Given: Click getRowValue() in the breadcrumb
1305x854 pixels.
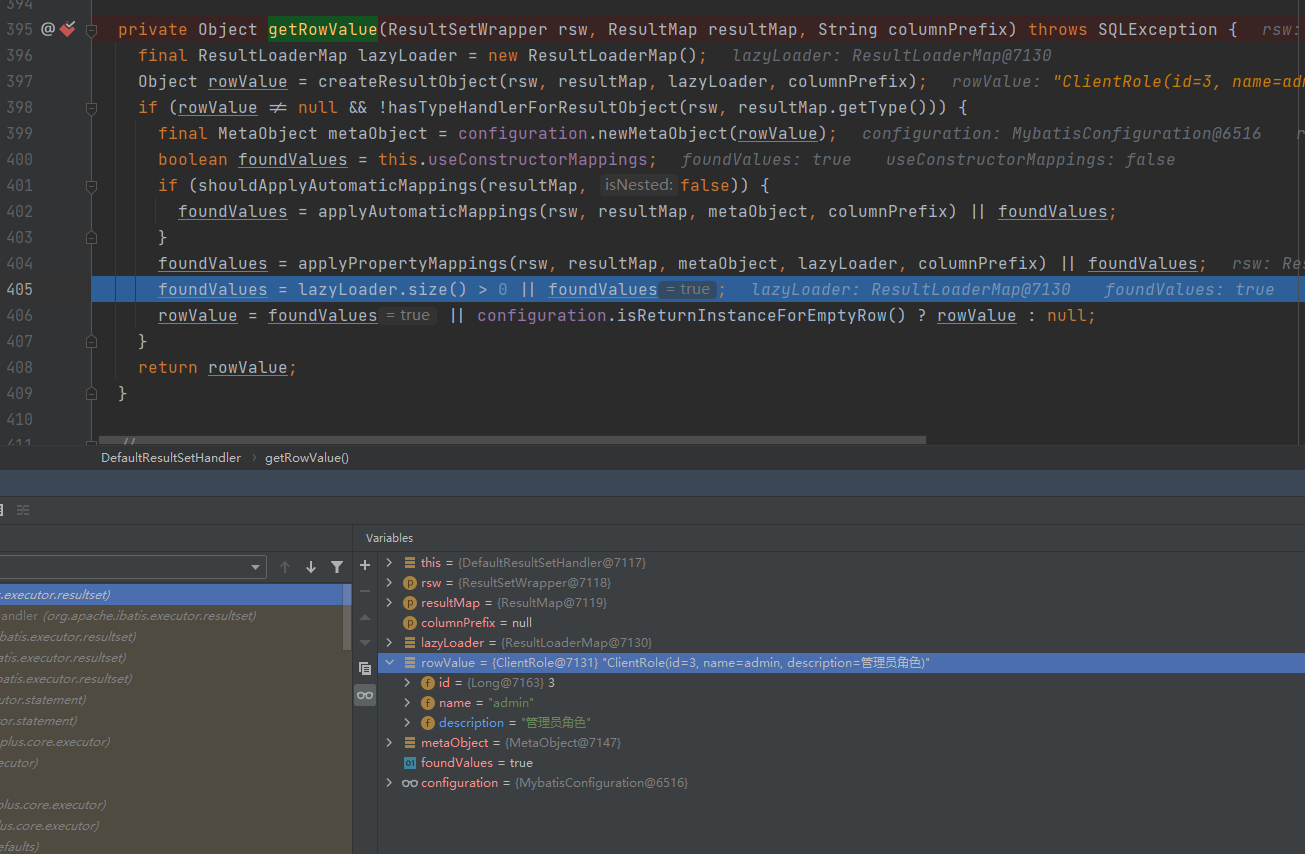Looking at the screenshot, I should [307, 457].
